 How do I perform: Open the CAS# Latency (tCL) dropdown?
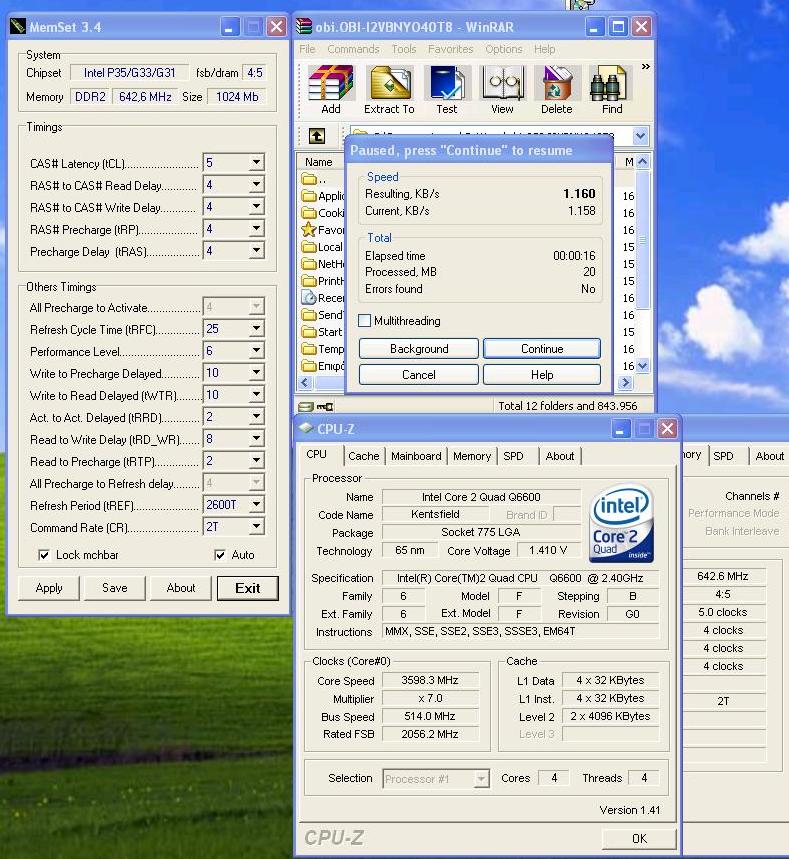[256, 162]
